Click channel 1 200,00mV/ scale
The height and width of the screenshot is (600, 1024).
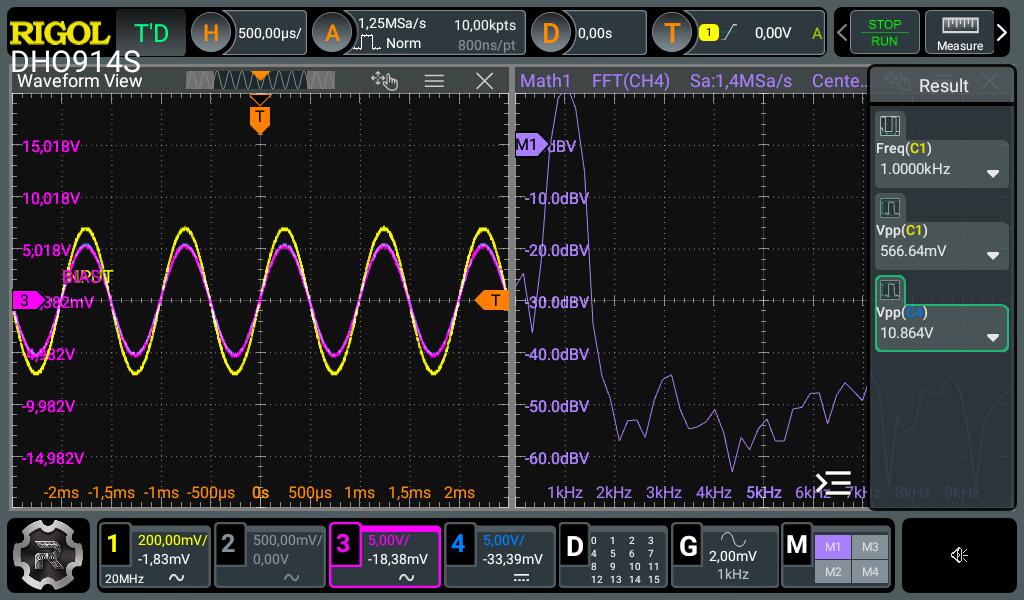172,541
